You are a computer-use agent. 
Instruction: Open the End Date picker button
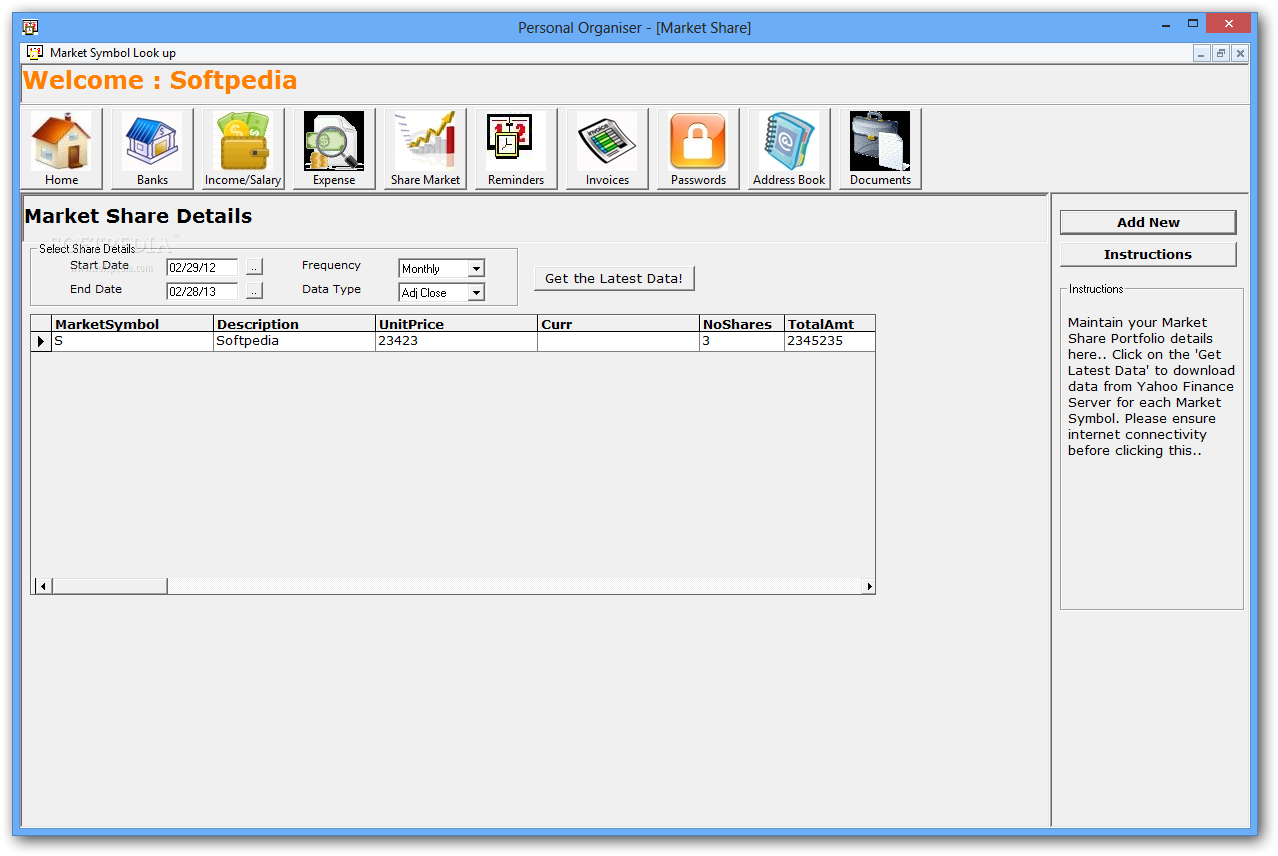[x=254, y=291]
